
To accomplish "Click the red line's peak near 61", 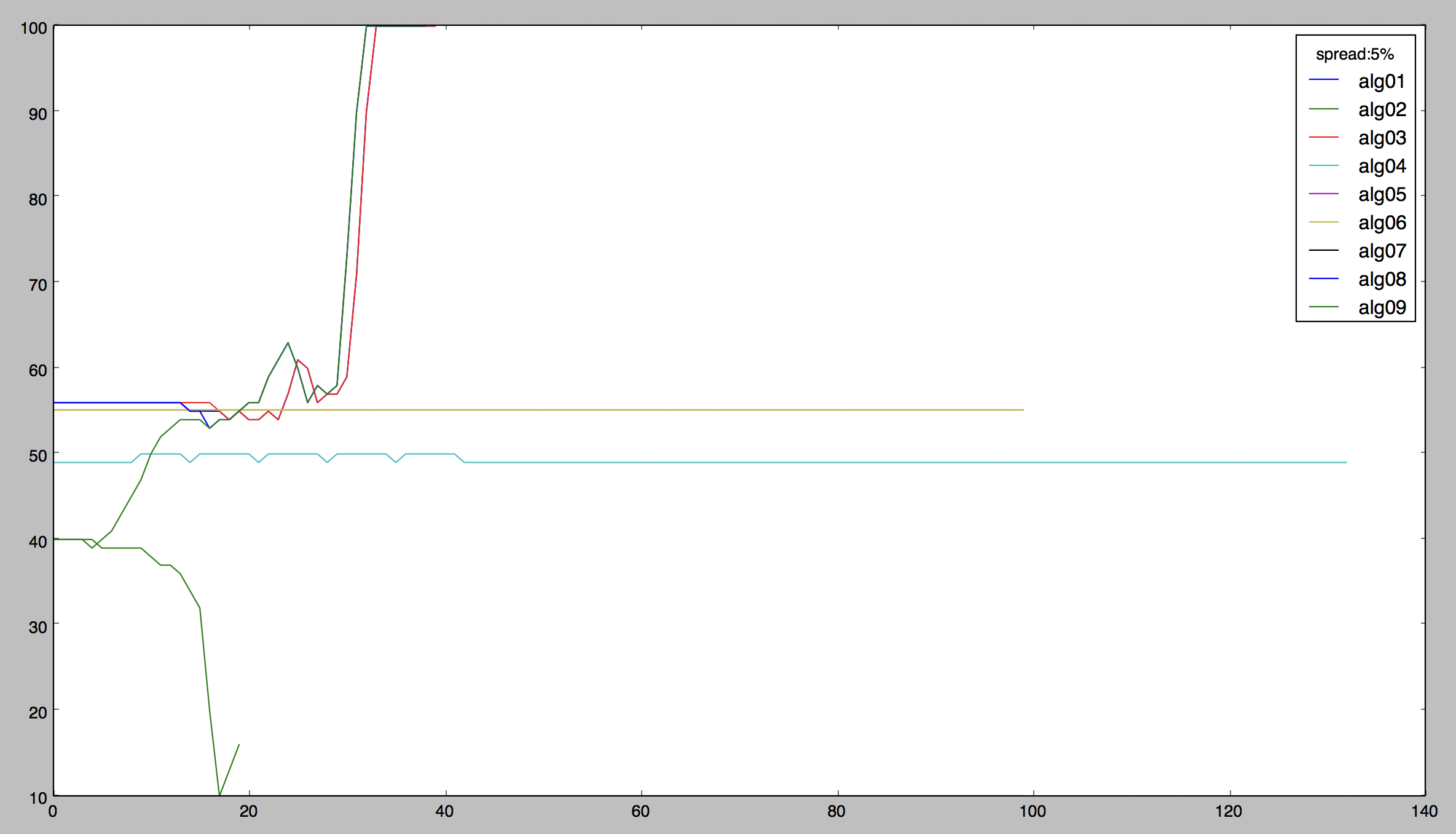I will (297, 360).
